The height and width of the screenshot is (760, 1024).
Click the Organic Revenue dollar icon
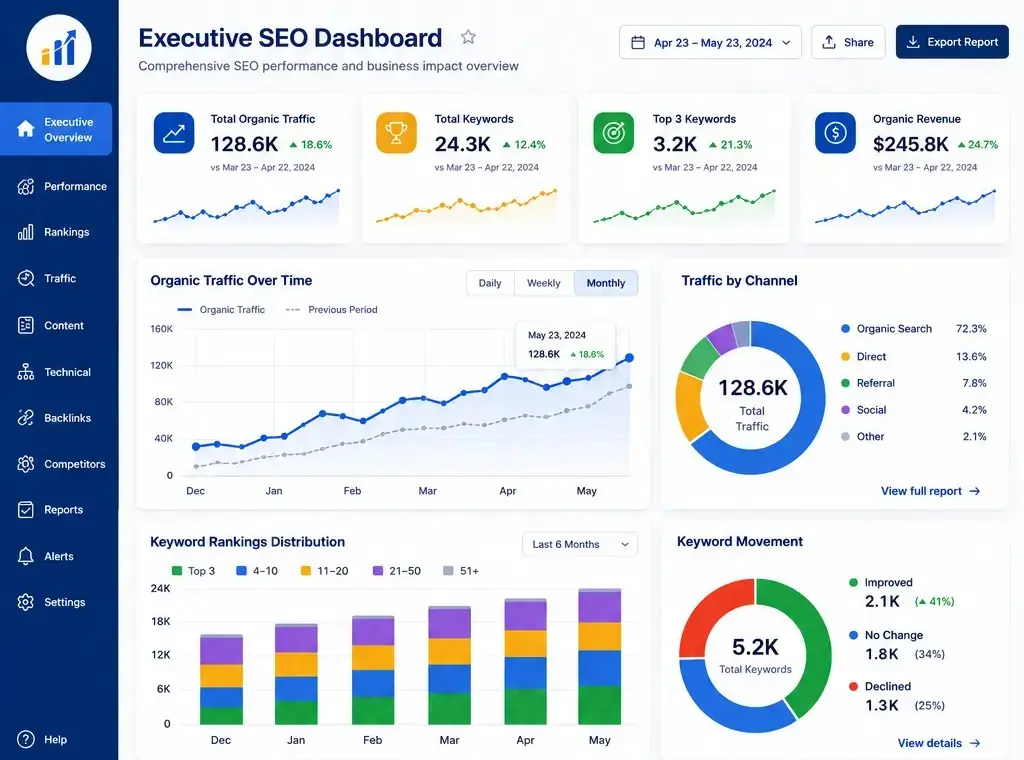835,133
